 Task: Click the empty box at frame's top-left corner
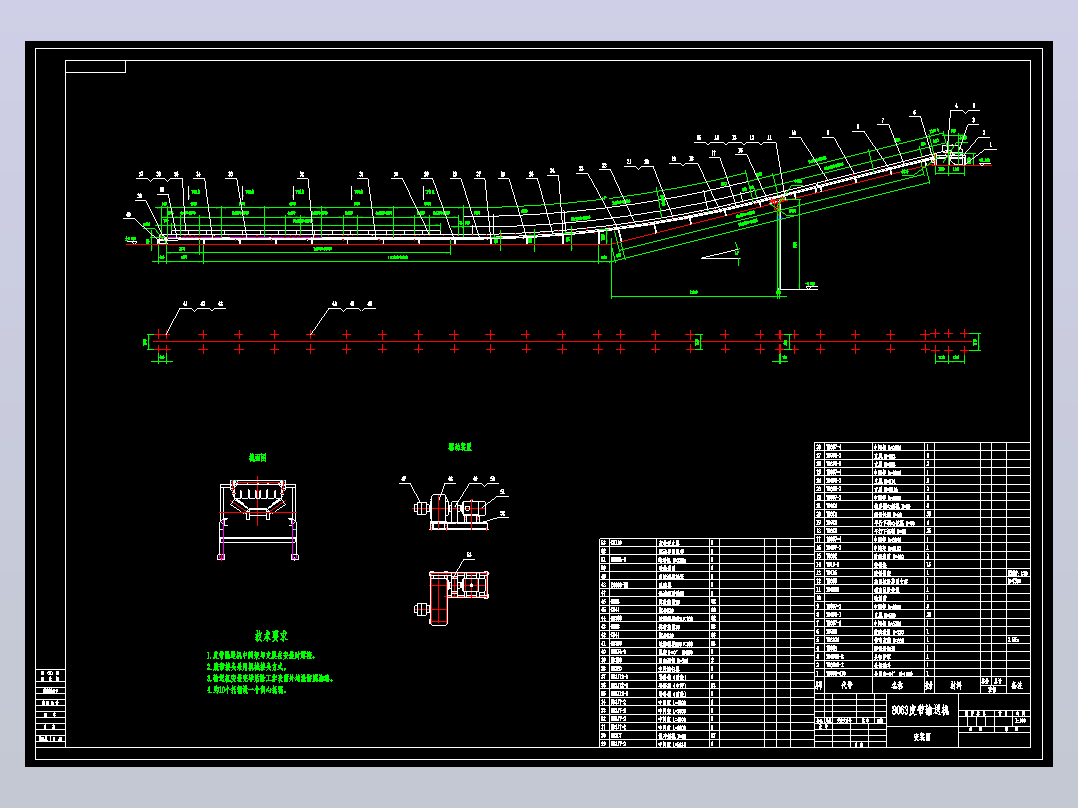[x=96, y=67]
